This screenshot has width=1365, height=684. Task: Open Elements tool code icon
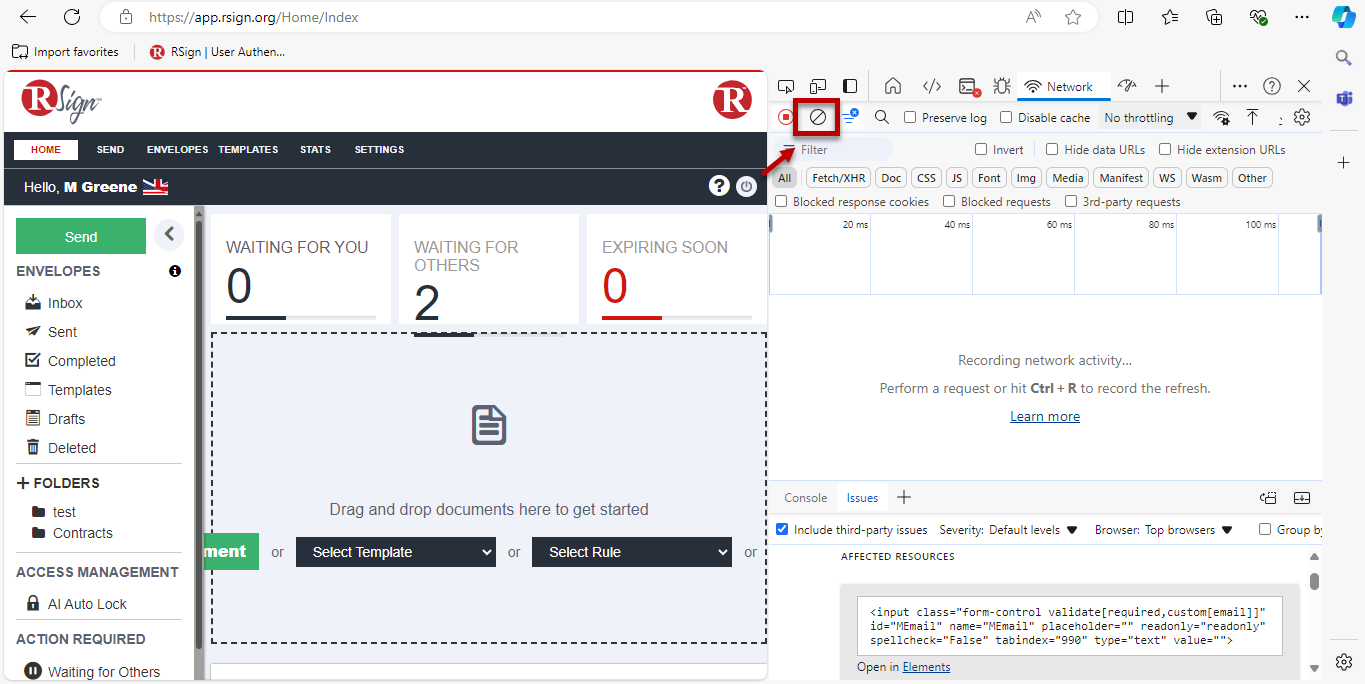coord(931,86)
